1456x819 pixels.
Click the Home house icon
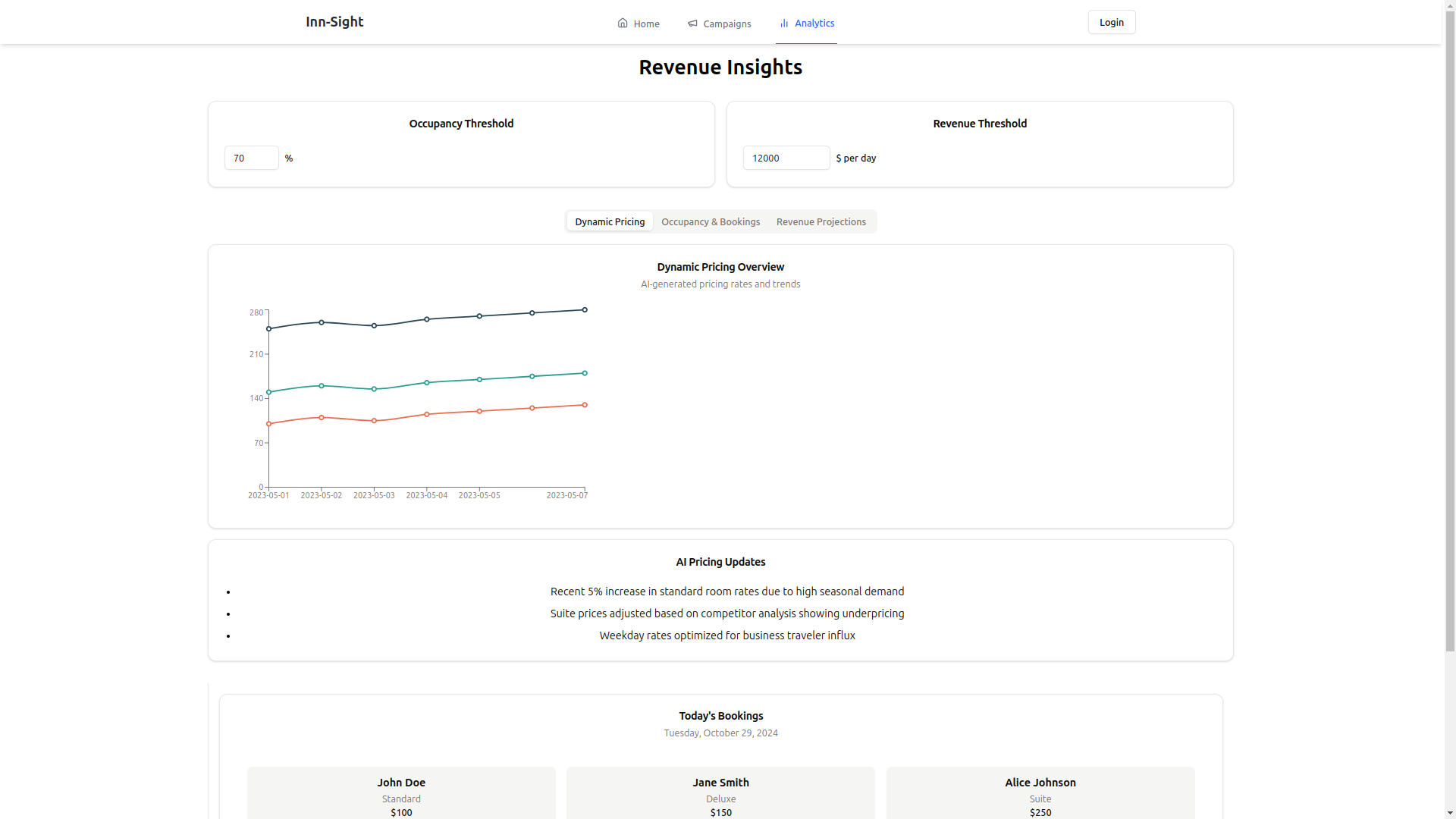click(x=623, y=23)
